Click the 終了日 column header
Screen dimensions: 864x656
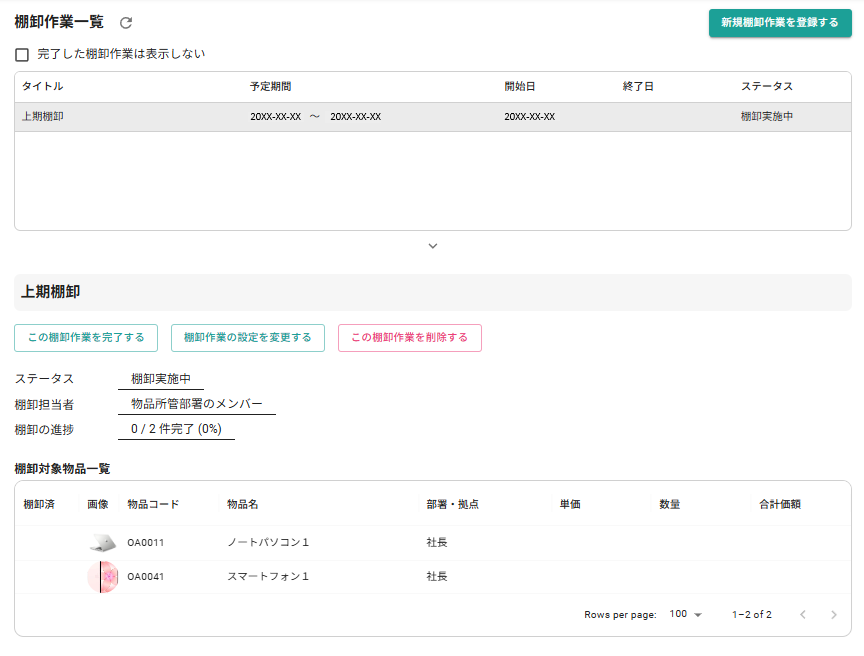[638, 86]
